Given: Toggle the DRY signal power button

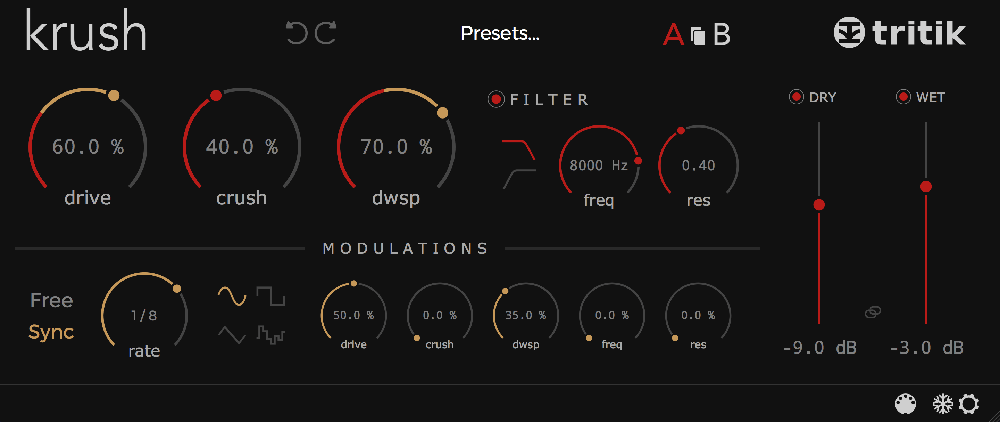Looking at the screenshot, I should (x=796, y=97).
